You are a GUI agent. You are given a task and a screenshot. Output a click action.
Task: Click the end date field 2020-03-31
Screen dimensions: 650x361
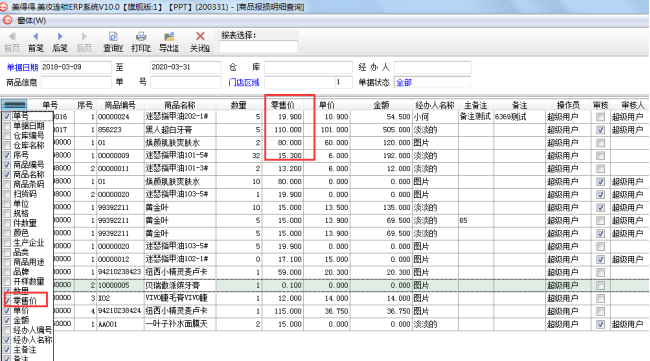(x=185, y=67)
